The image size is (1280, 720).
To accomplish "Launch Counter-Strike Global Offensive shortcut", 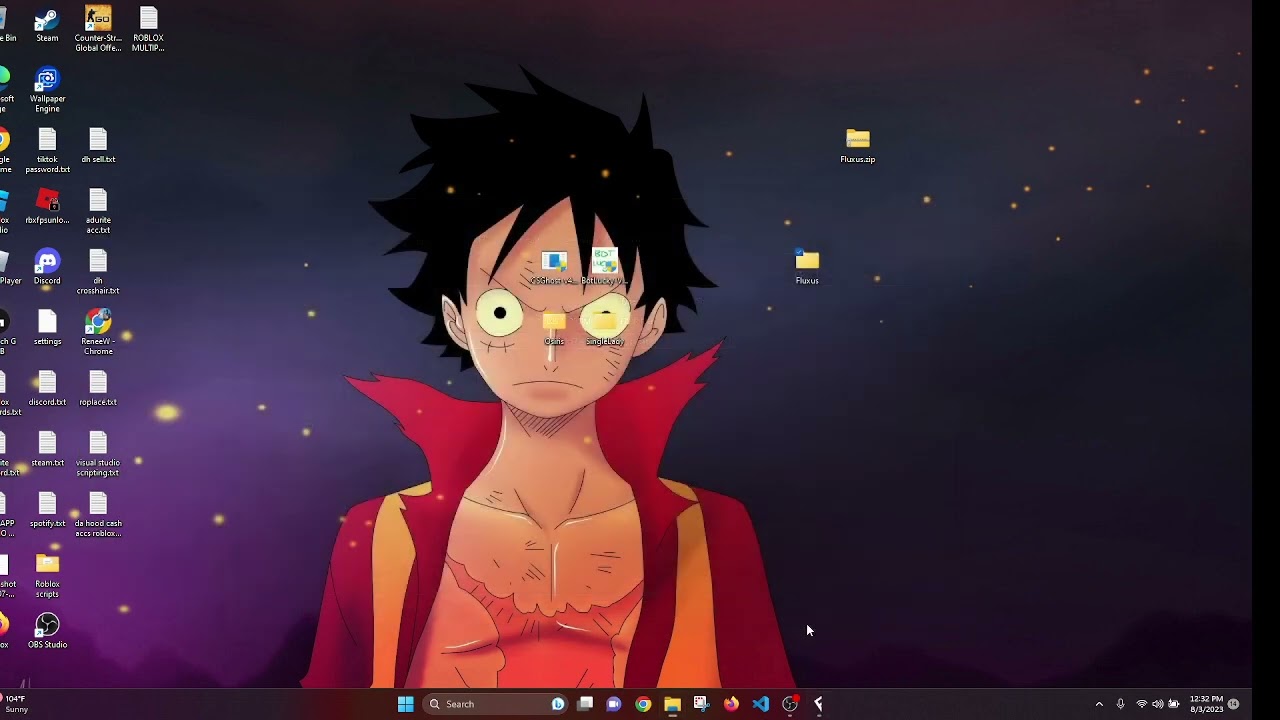I will coord(98,29).
